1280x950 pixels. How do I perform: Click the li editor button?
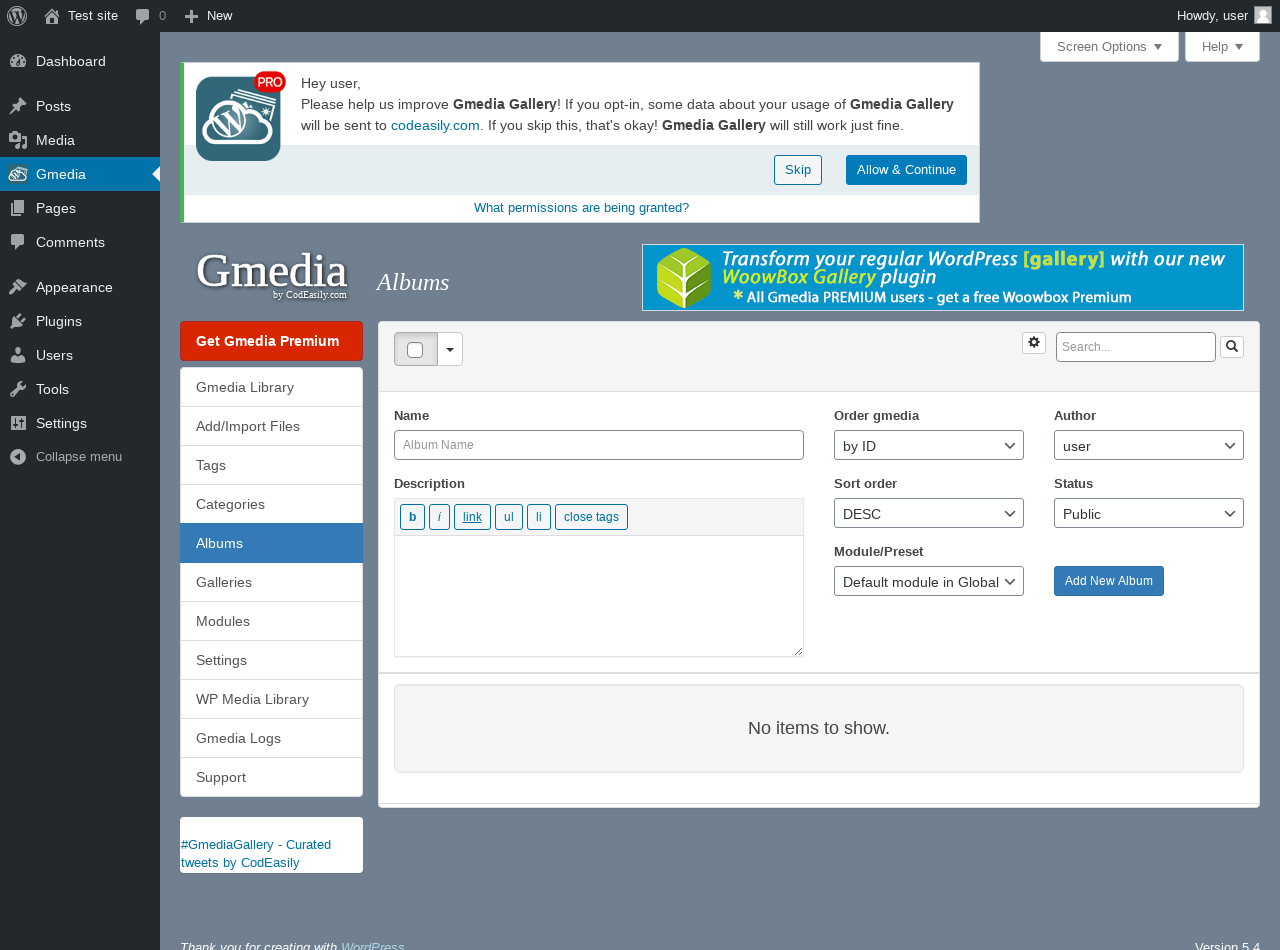539,517
